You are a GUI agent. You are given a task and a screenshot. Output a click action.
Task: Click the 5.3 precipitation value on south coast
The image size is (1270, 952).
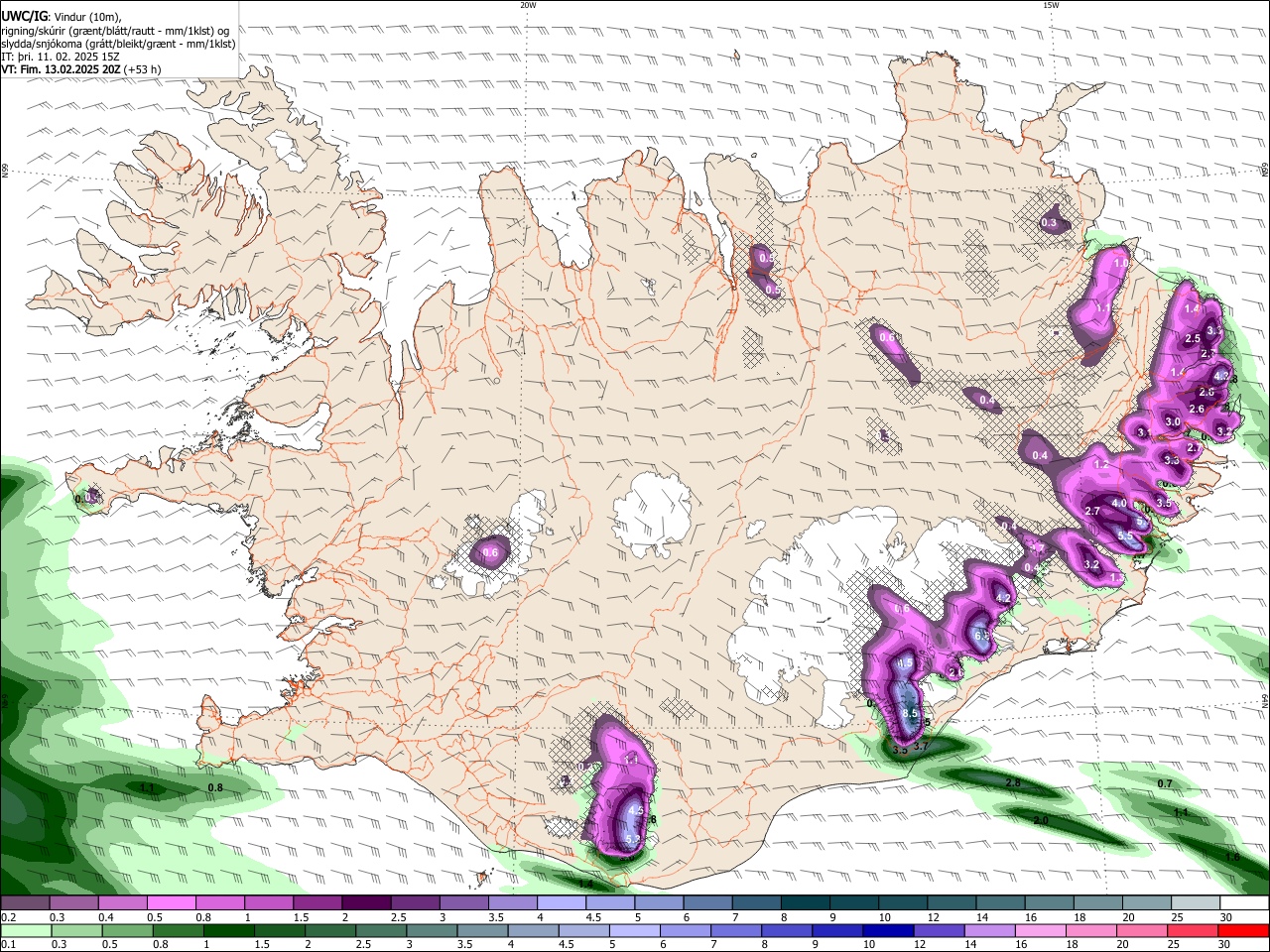634,839
